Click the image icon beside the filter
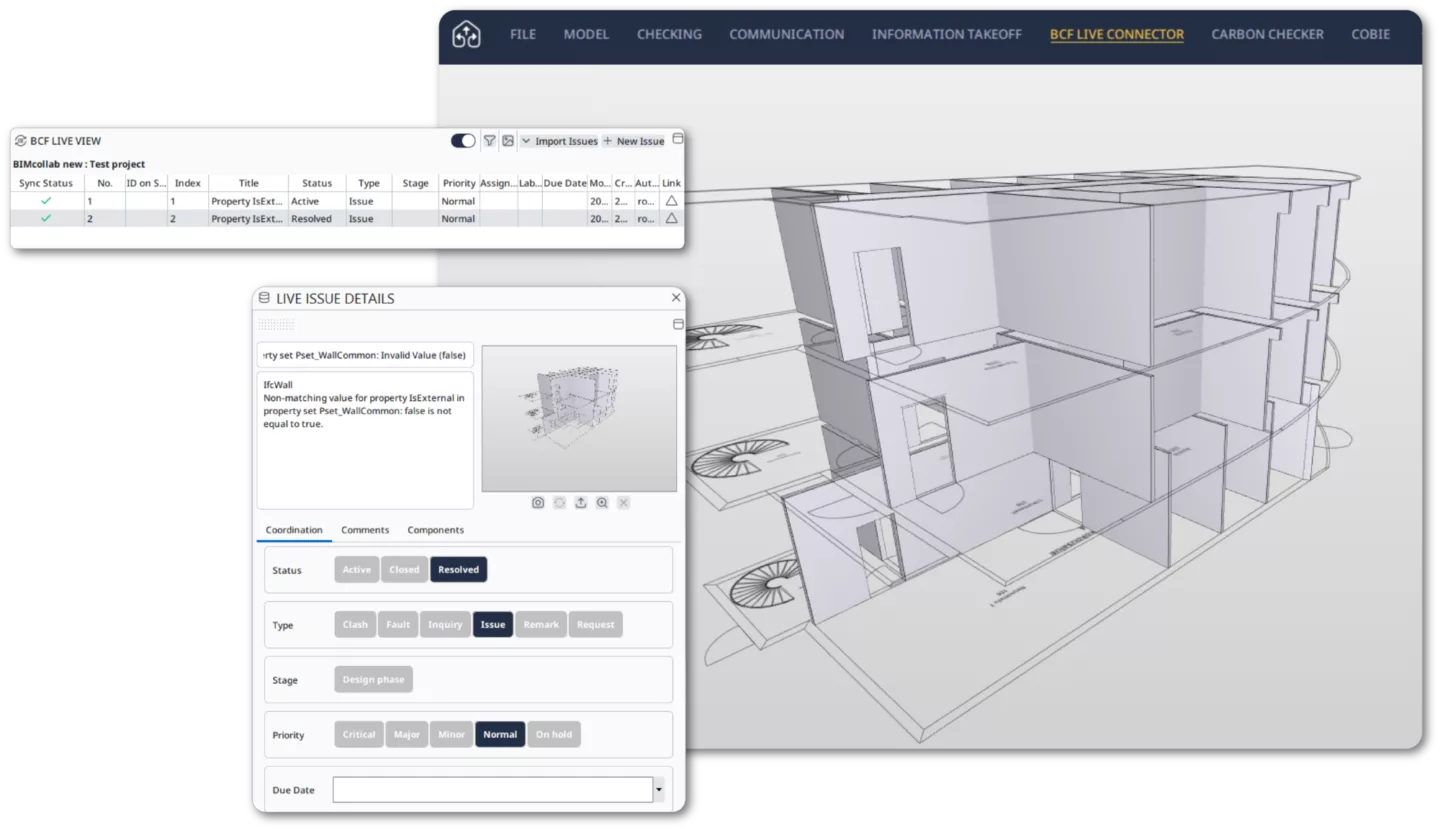1440x830 pixels. (508, 141)
